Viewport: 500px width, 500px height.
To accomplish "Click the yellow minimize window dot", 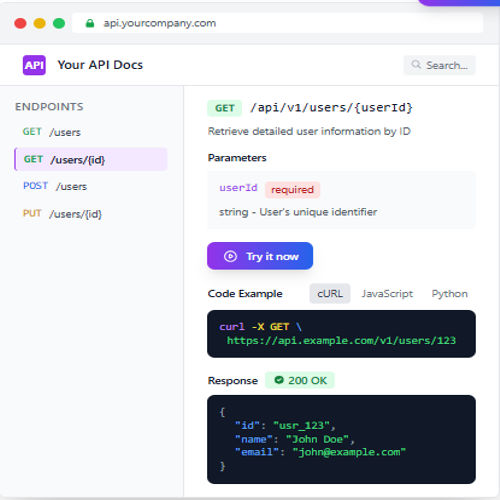I will (x=40, y=23).
